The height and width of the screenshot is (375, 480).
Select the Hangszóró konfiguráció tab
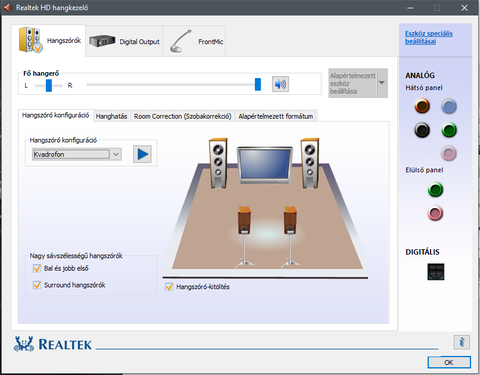coord(56,115)
